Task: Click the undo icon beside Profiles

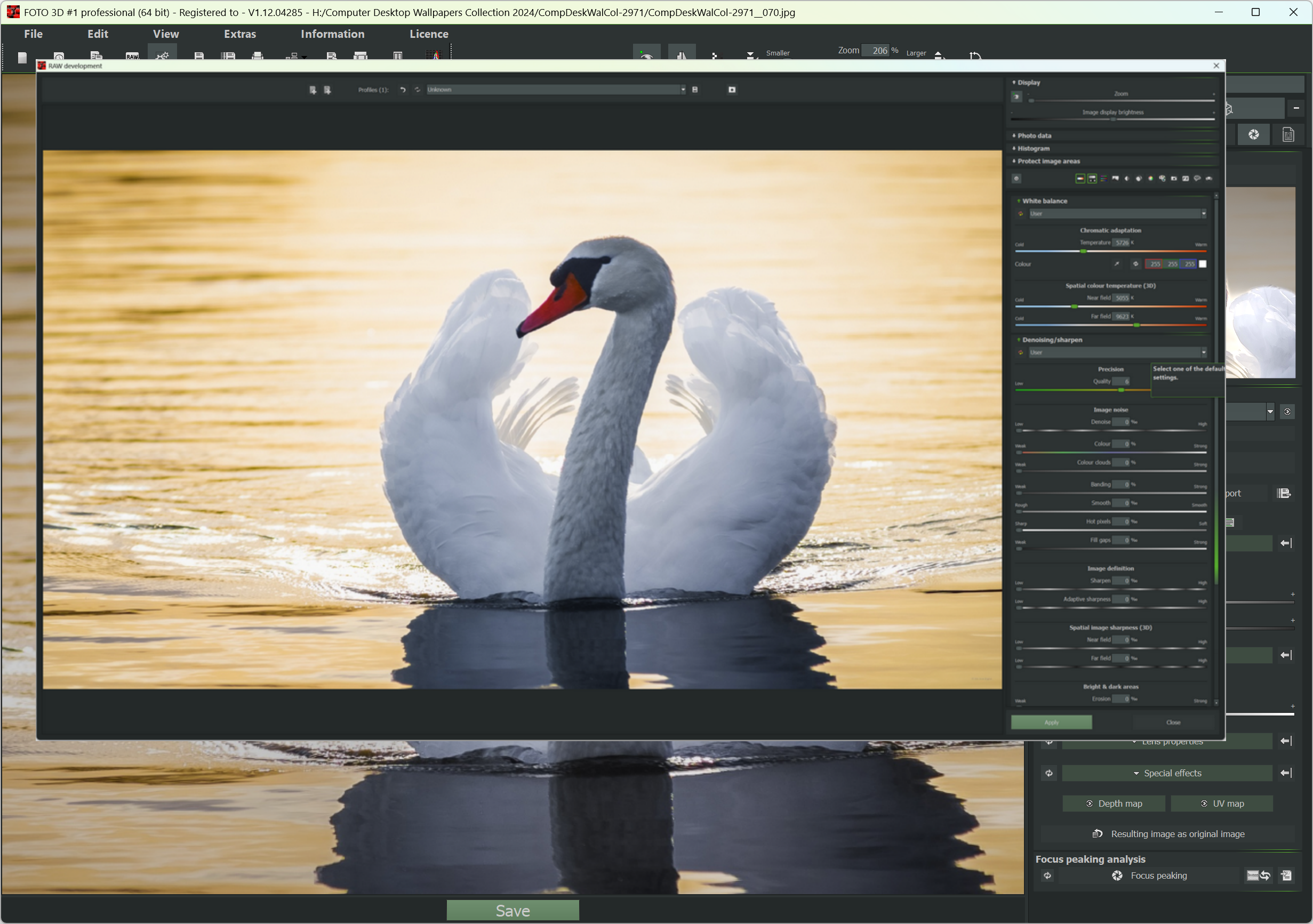Action: (403, 90)
